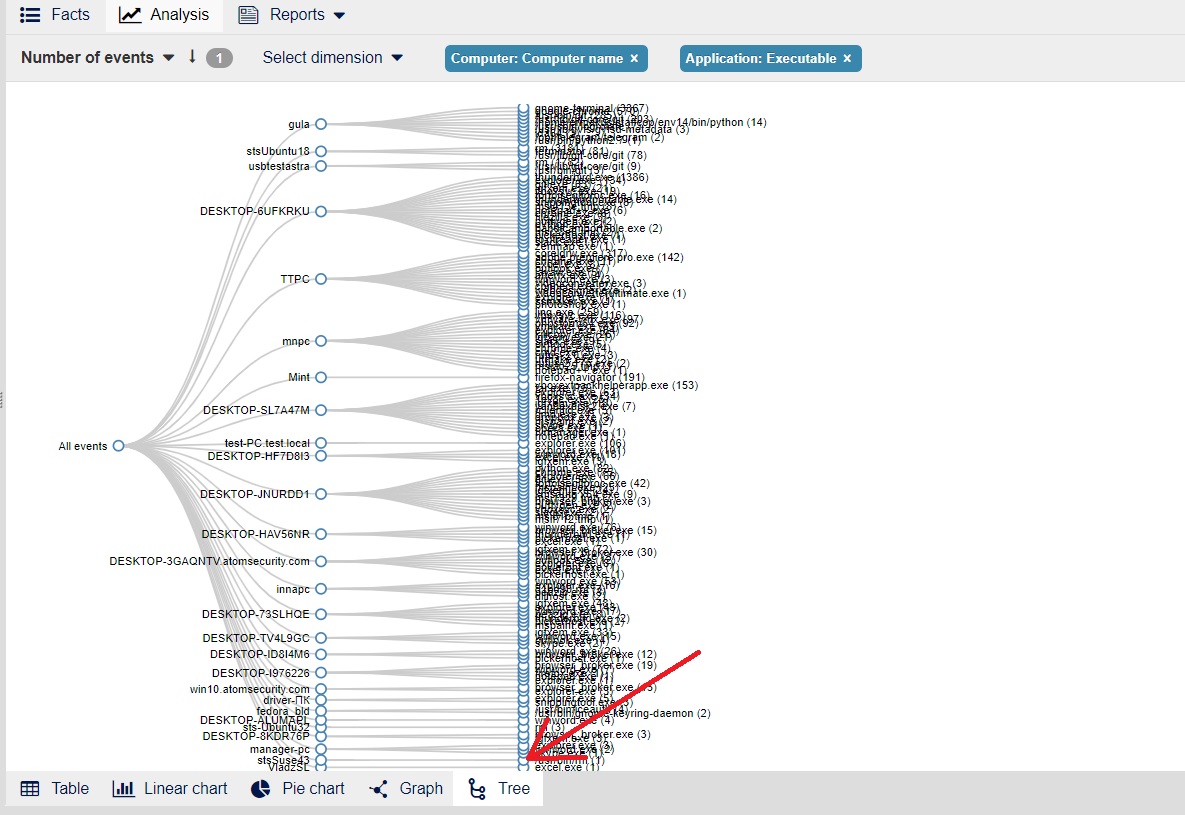Switch to Linear chart view
The width and height of the screenshot is (1185, 815).
pyautogui.click(x=170, y=789)
